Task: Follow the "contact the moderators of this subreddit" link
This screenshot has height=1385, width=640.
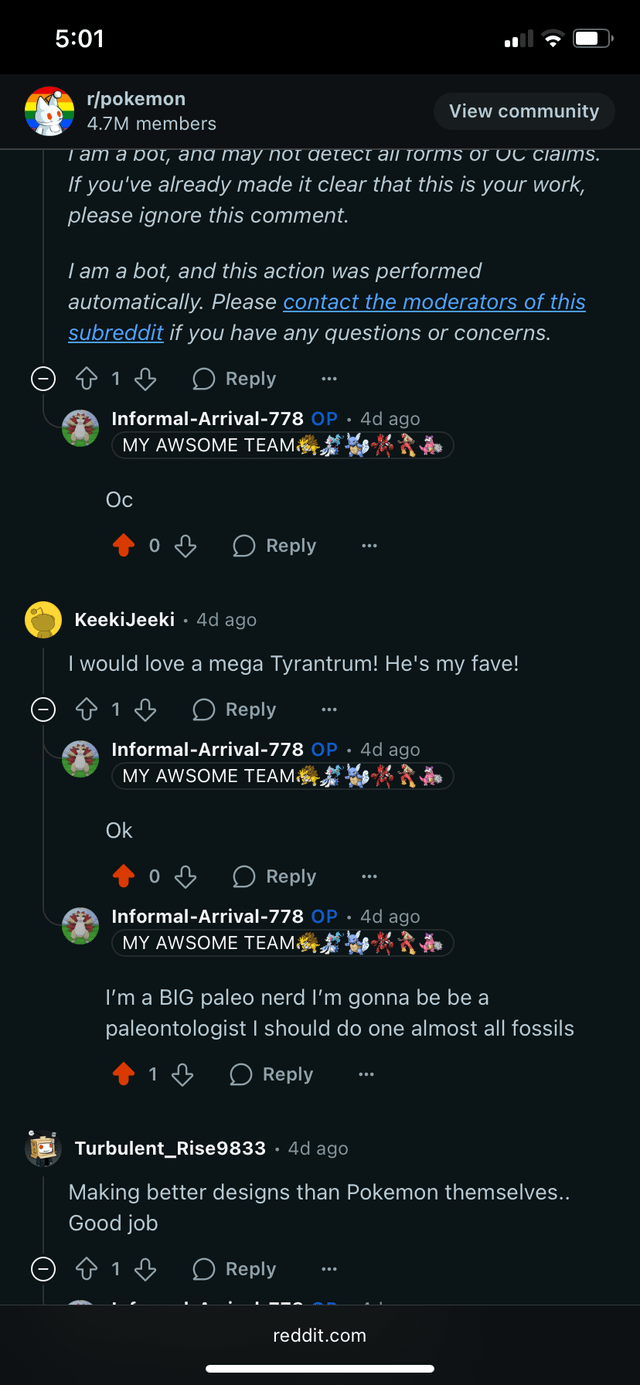Action: [434, 302]
